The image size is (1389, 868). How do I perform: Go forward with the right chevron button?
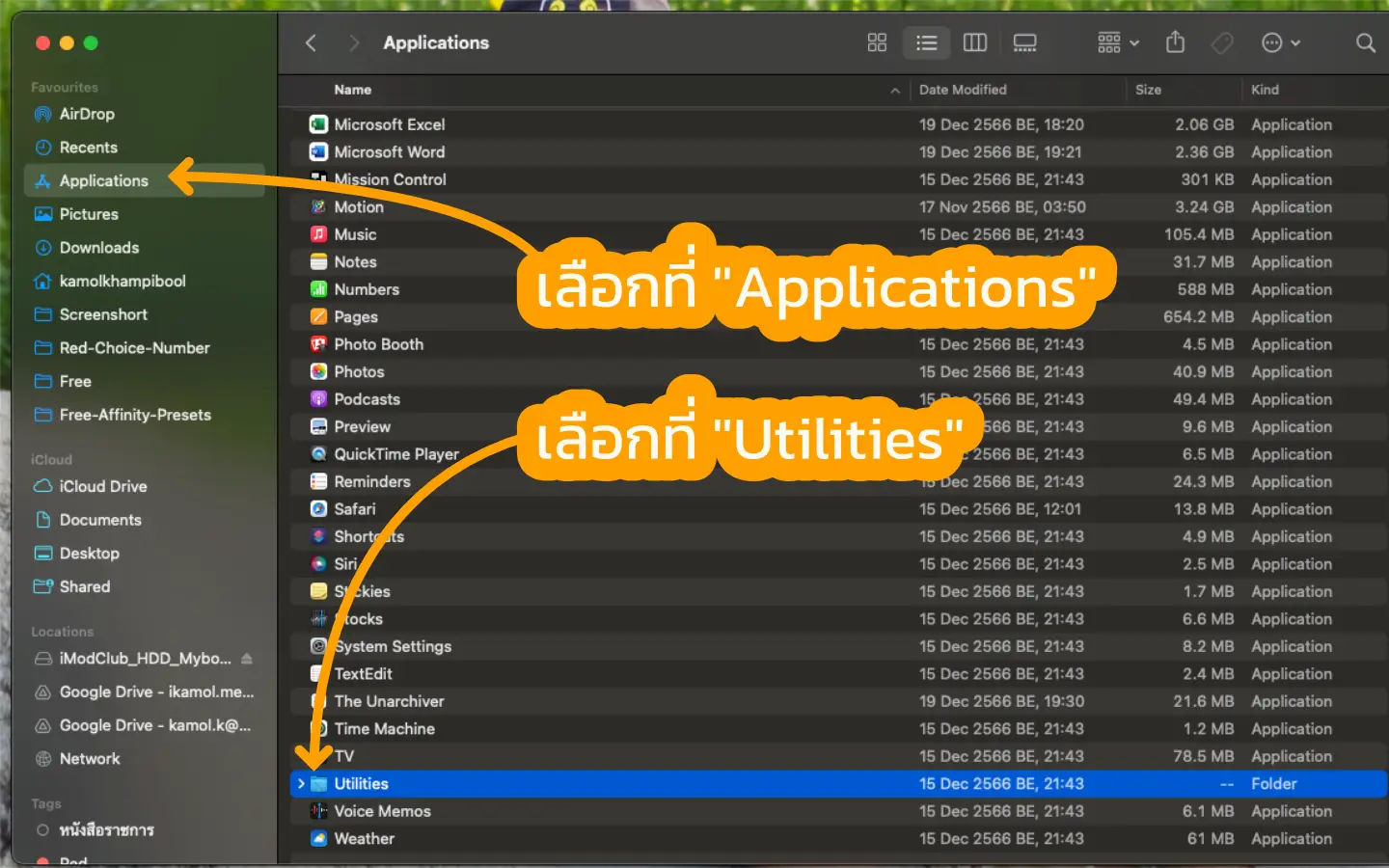point(354,42)
